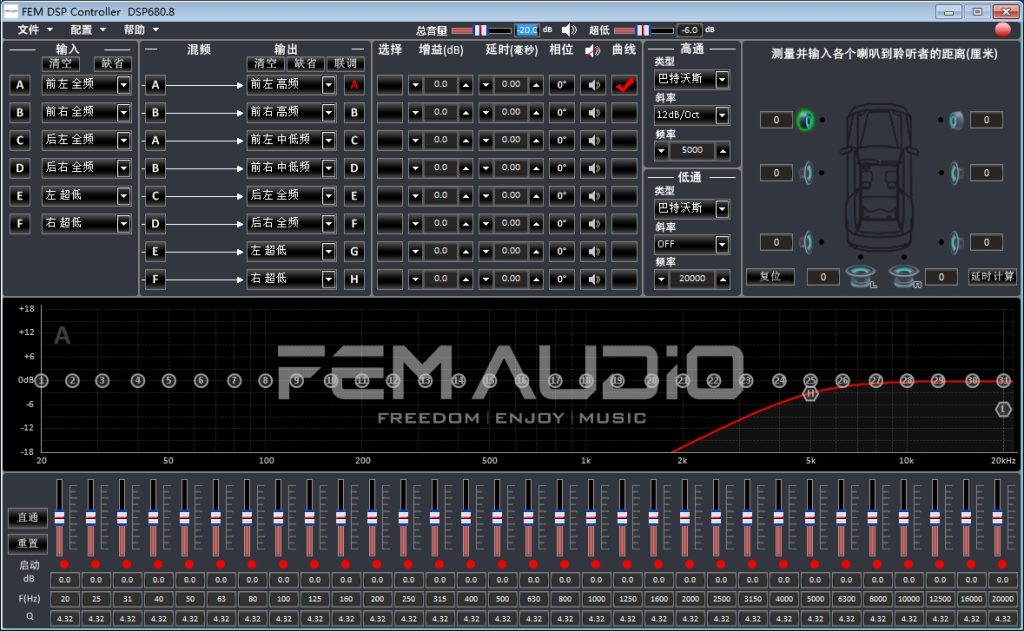Open low-pass filter type dropdown
The height and width of the screenshot is (631, 1024).
(x=692, y=209)
